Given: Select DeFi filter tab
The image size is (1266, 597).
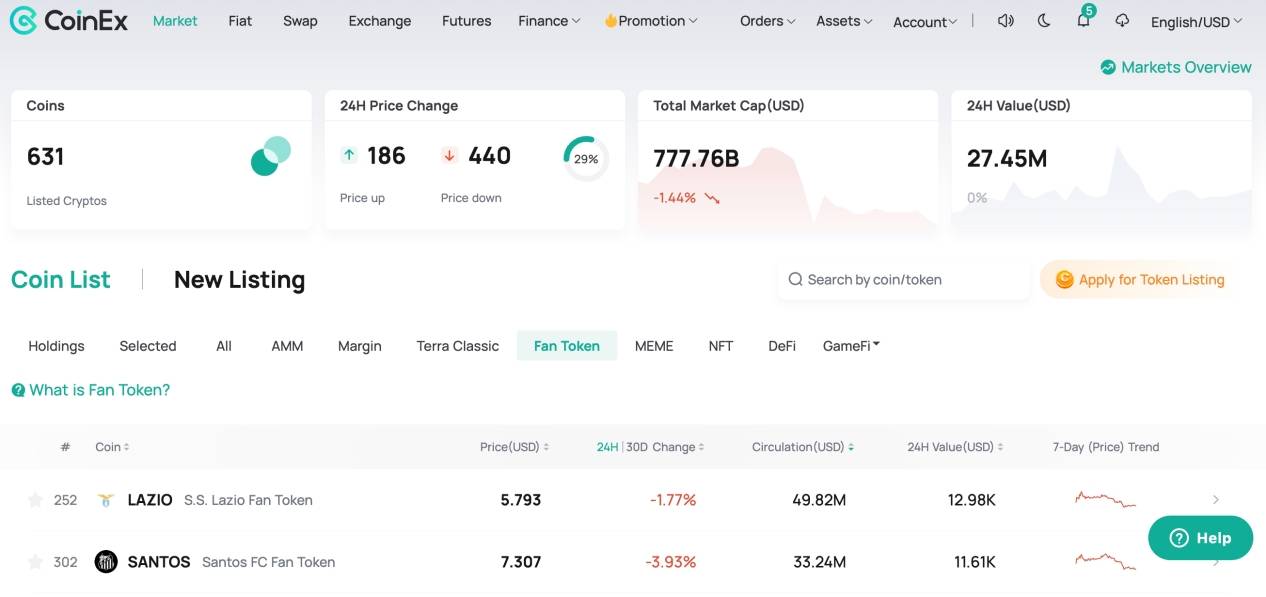Looking at the screenshot, I should click(x=782, y=346).
